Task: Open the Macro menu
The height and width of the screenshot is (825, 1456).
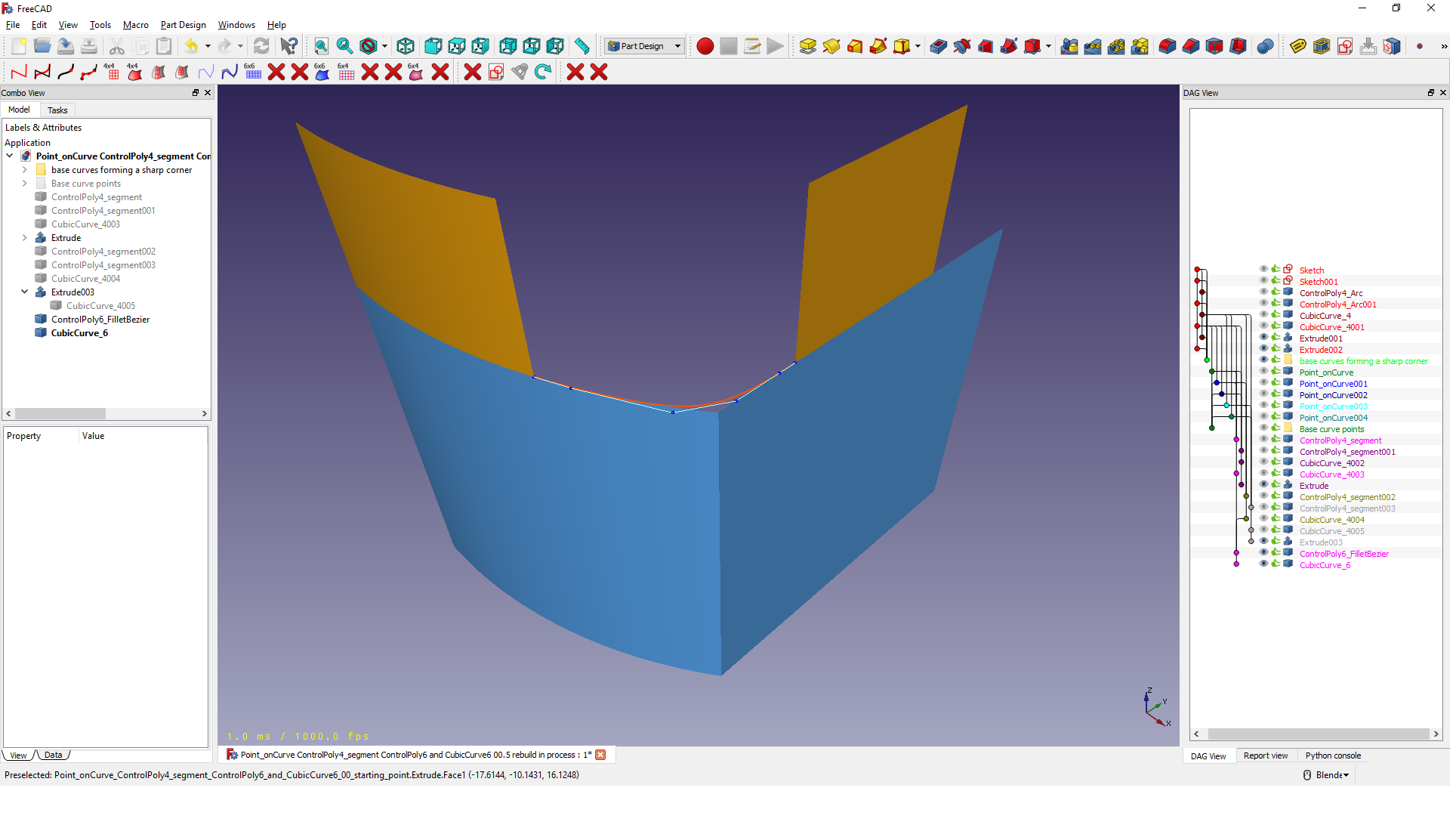Action: click(x=135, y=25)
